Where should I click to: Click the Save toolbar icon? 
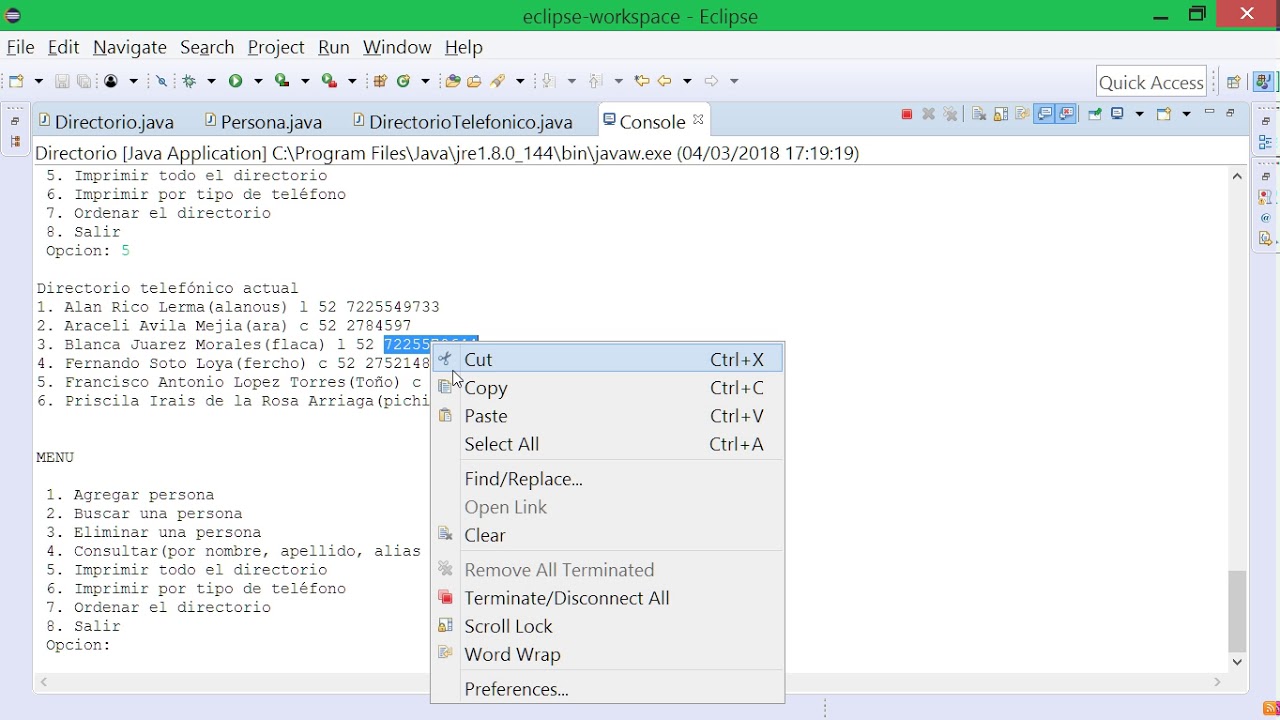tap(62, 81)
